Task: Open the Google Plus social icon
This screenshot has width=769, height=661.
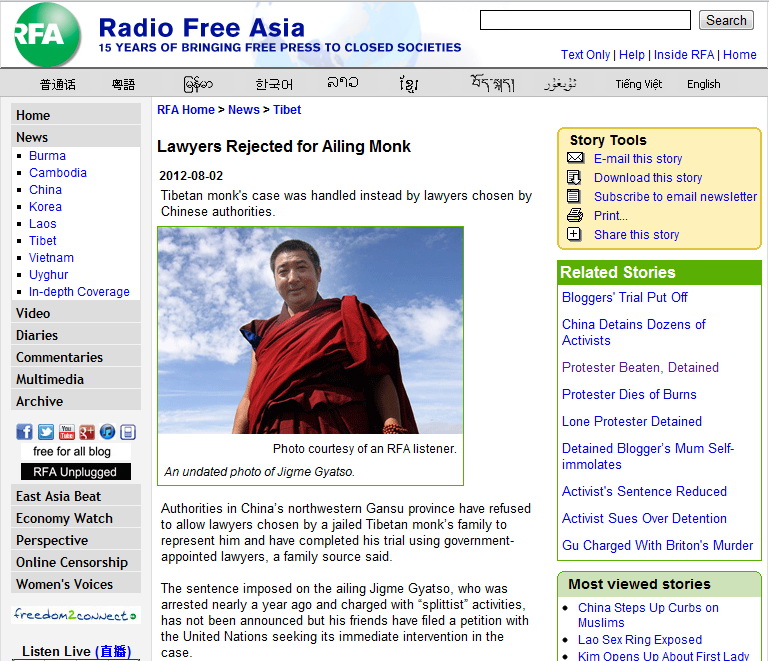Action: [87, 432]
